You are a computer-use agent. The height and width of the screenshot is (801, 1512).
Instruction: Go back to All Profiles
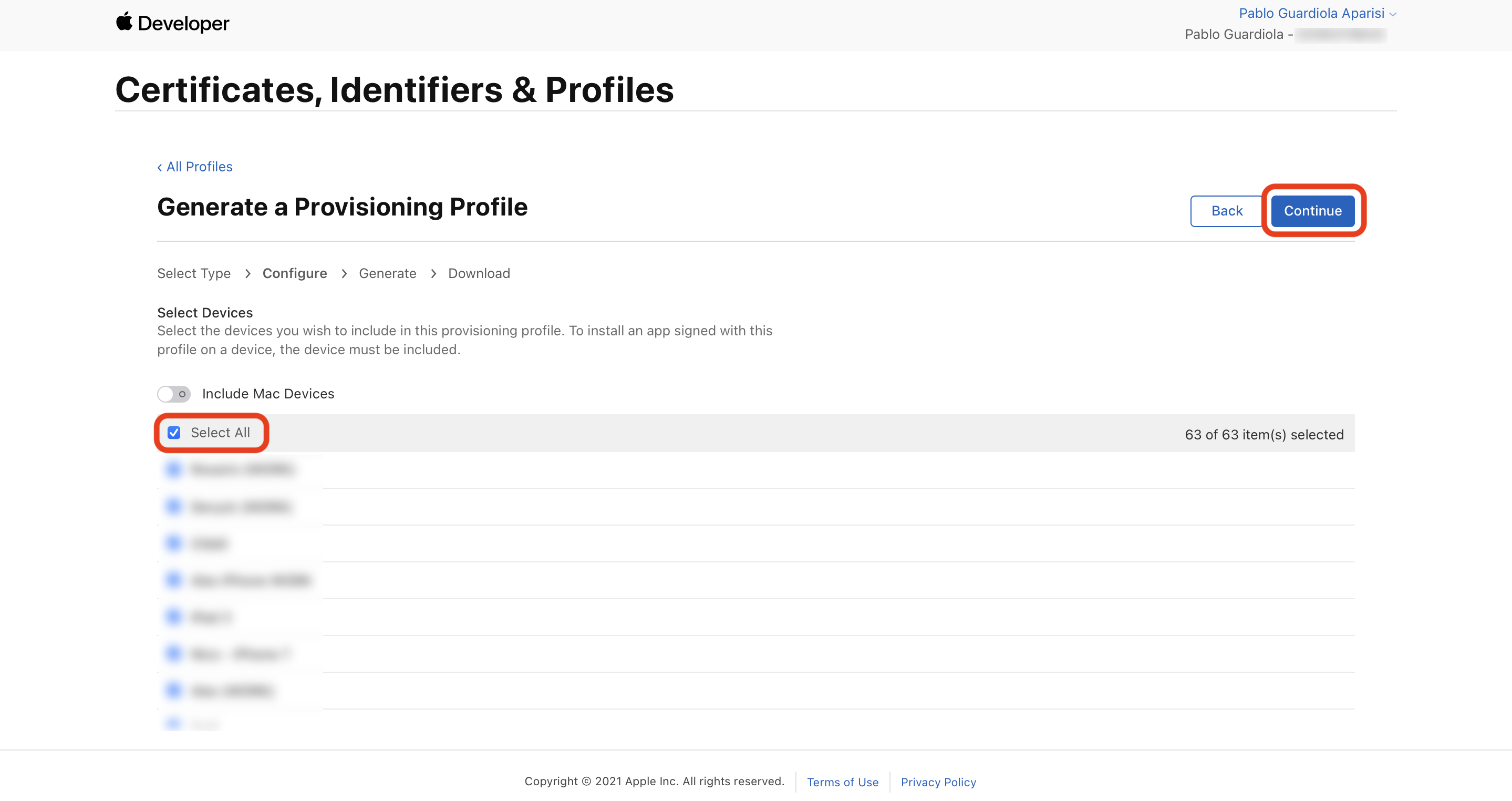[195, 167]
